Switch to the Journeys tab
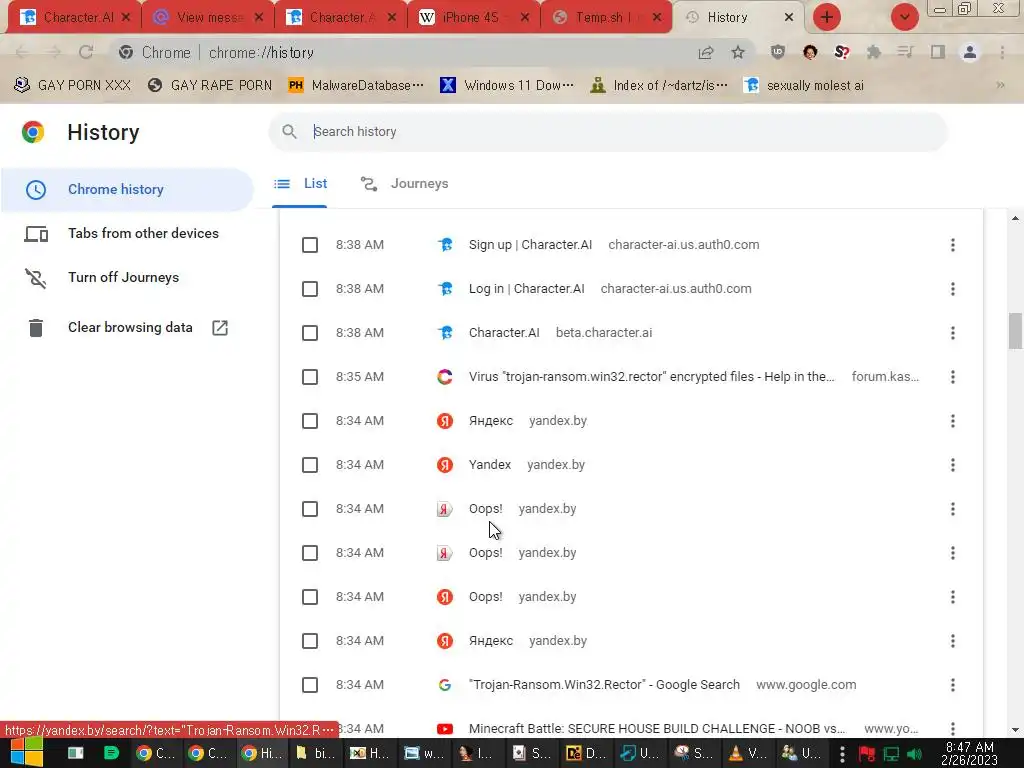1024x768 pixels. click(x=404, y=184)
